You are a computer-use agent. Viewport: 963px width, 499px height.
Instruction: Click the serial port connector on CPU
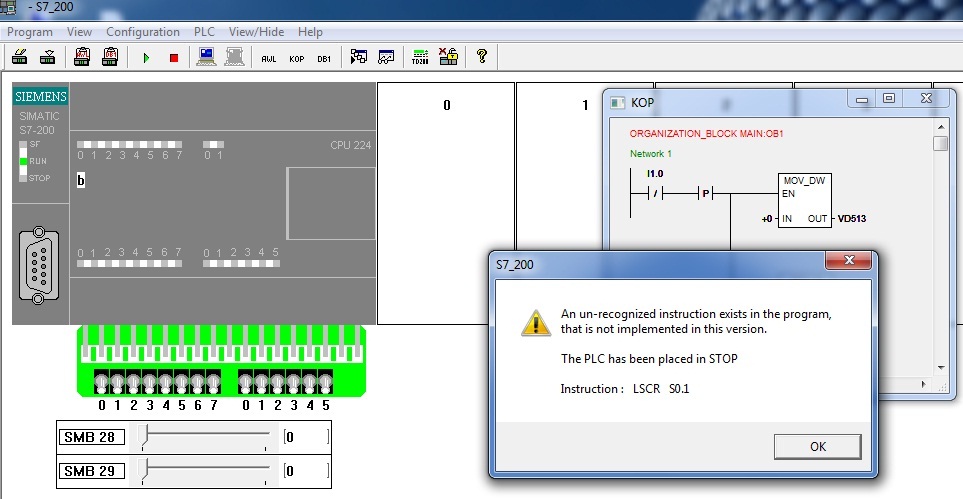point(39,265)
